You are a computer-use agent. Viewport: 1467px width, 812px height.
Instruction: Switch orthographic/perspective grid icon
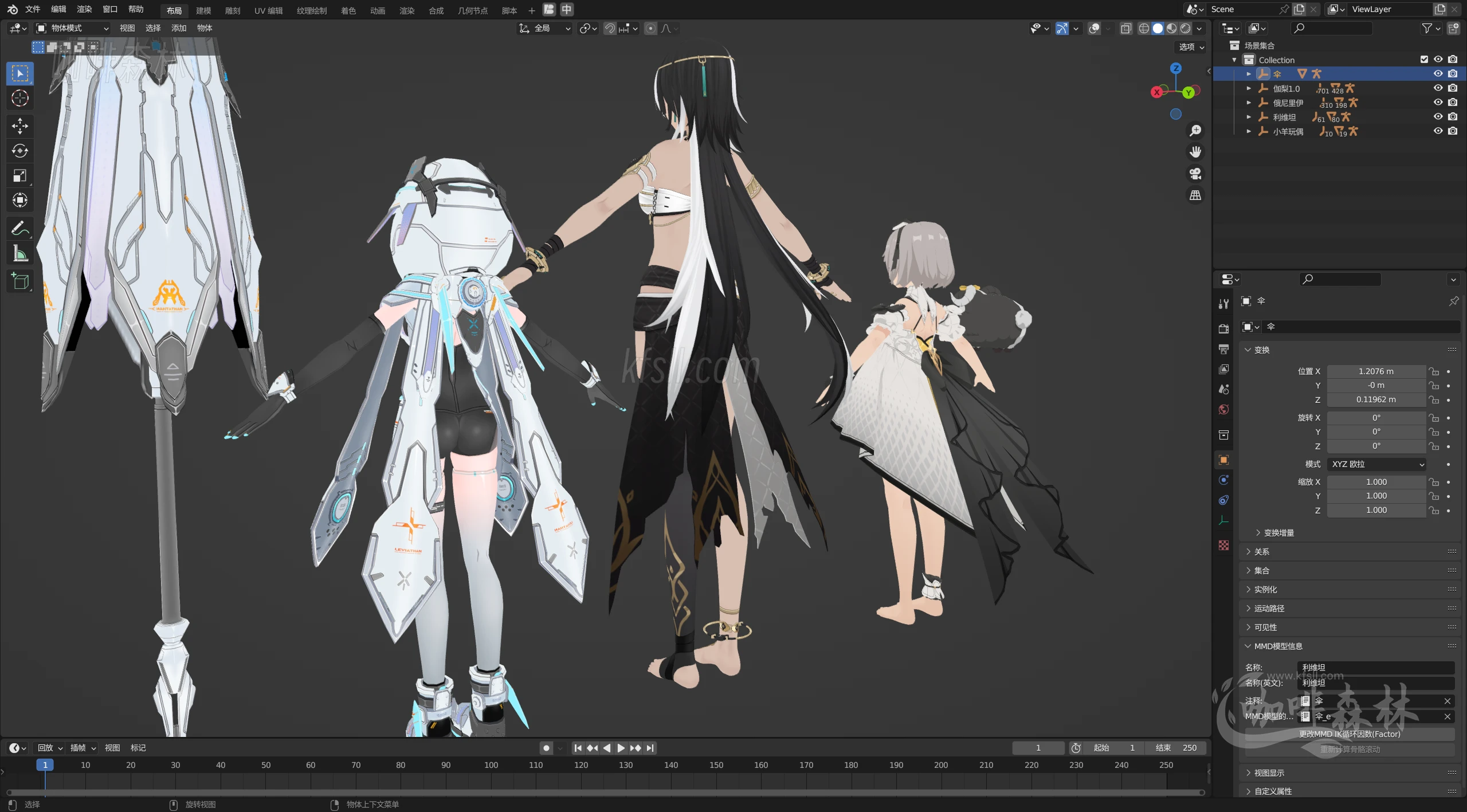(x=1195, y=195)
